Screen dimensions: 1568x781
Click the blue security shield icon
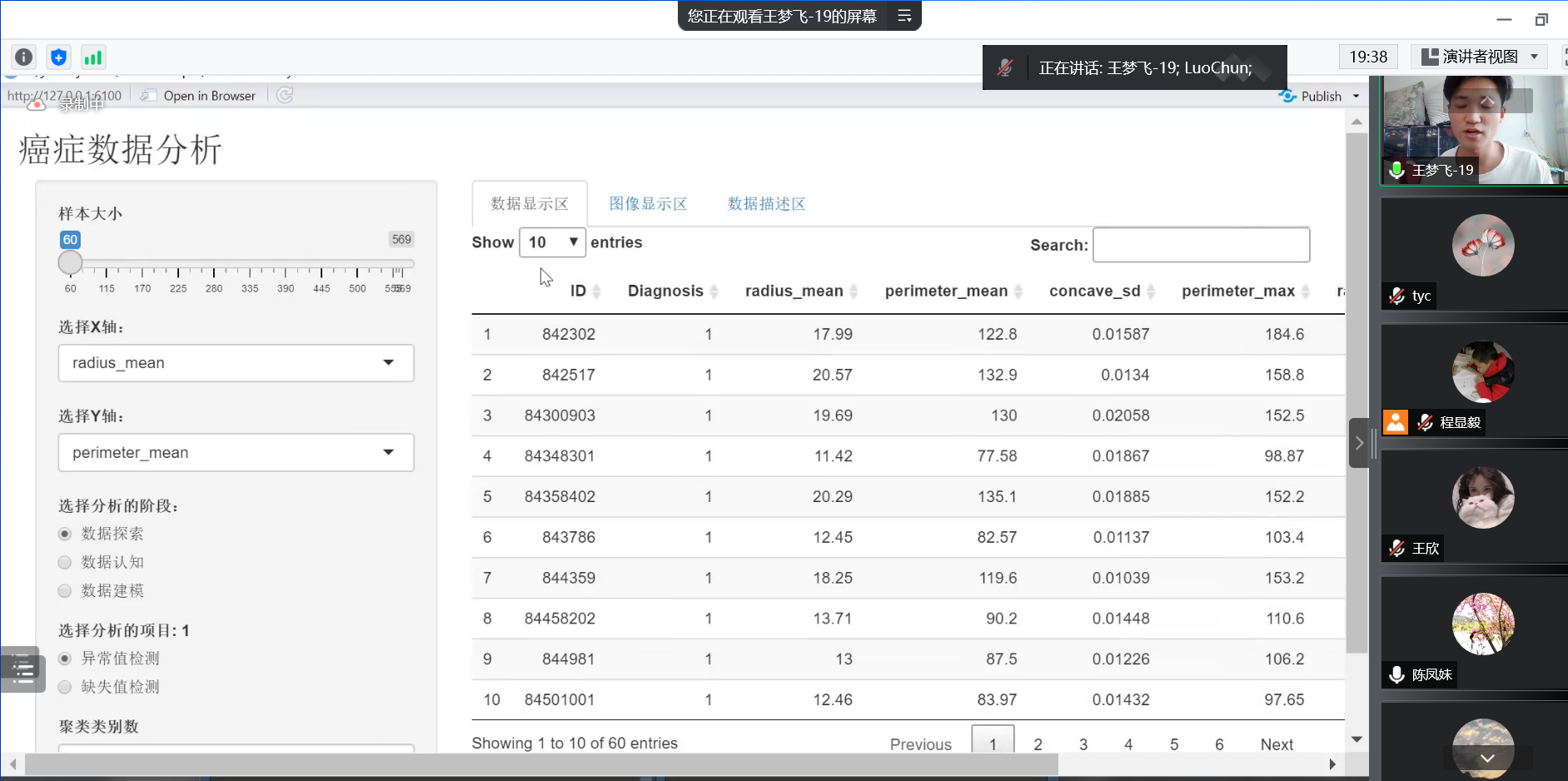pos(58,57)
